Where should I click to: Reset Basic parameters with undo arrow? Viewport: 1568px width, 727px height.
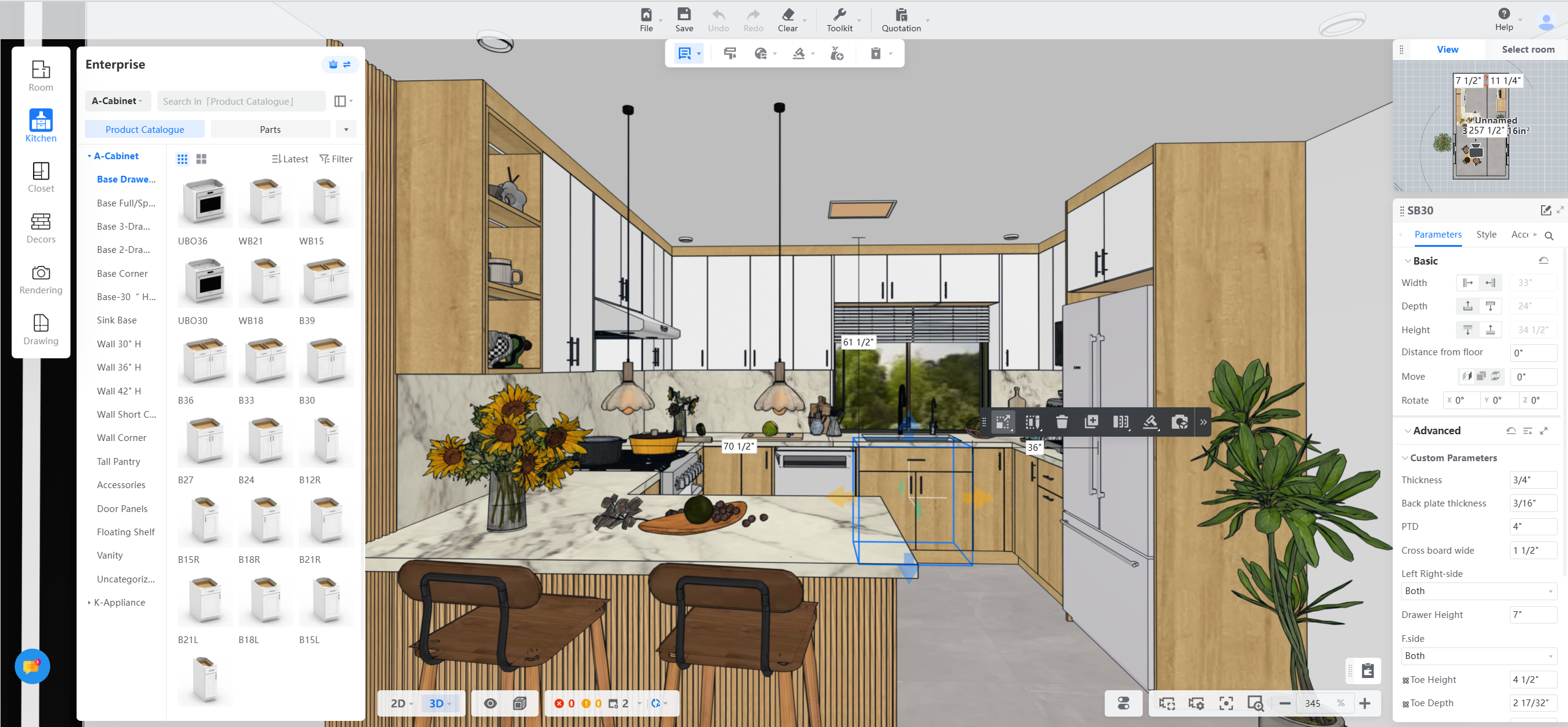click(1543, 261)
